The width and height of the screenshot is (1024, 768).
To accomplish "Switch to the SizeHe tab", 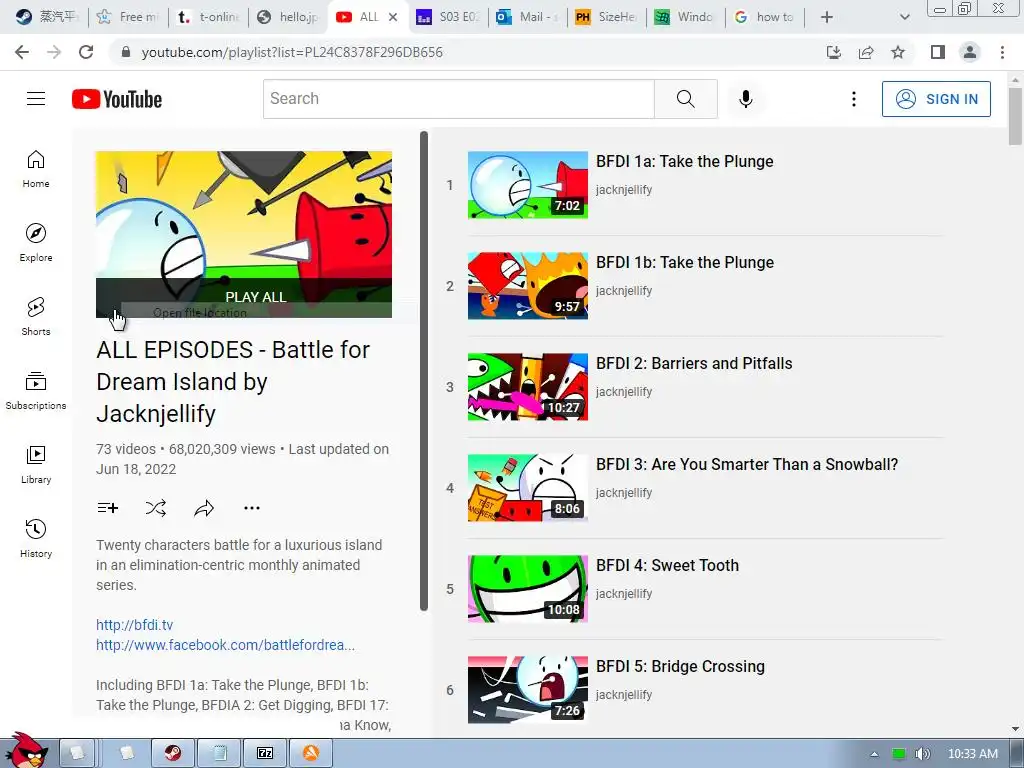I will coord(607,17).
